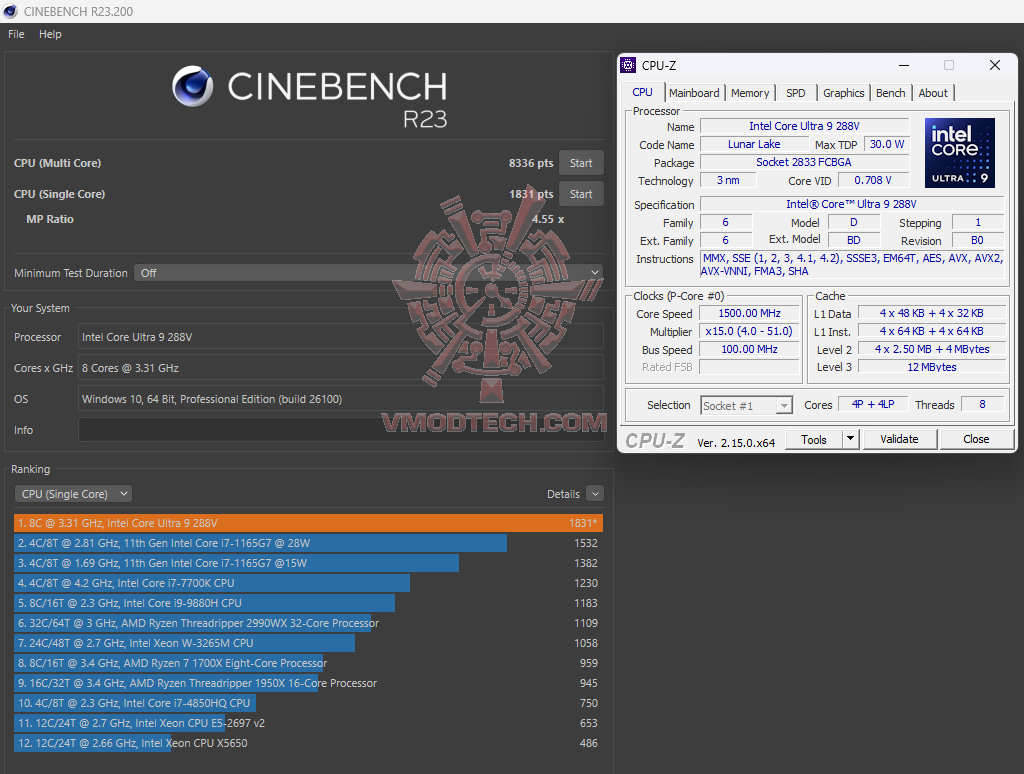Click the OS field Windows 10 64 Bit
1024x774 pixels.
point(341,398)
